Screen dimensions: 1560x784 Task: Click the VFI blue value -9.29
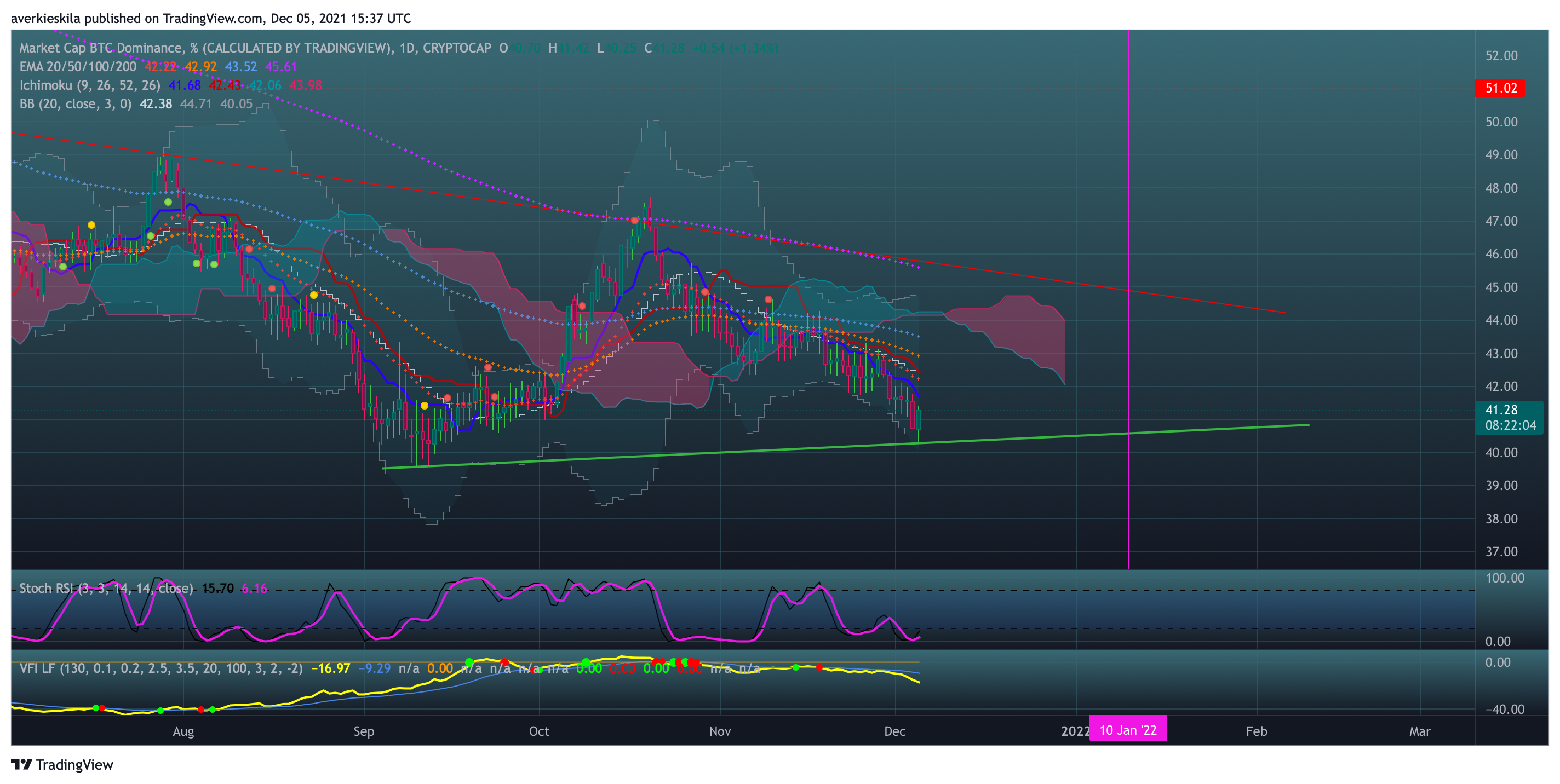click(374, 668)
